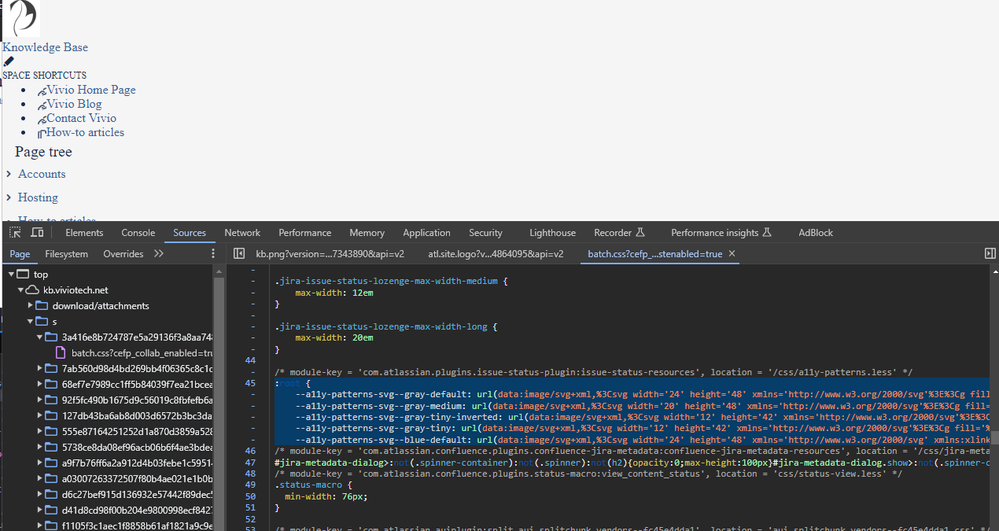
Task: Switch to the Filesystem navigator tab
Action: tap(66, 254)
